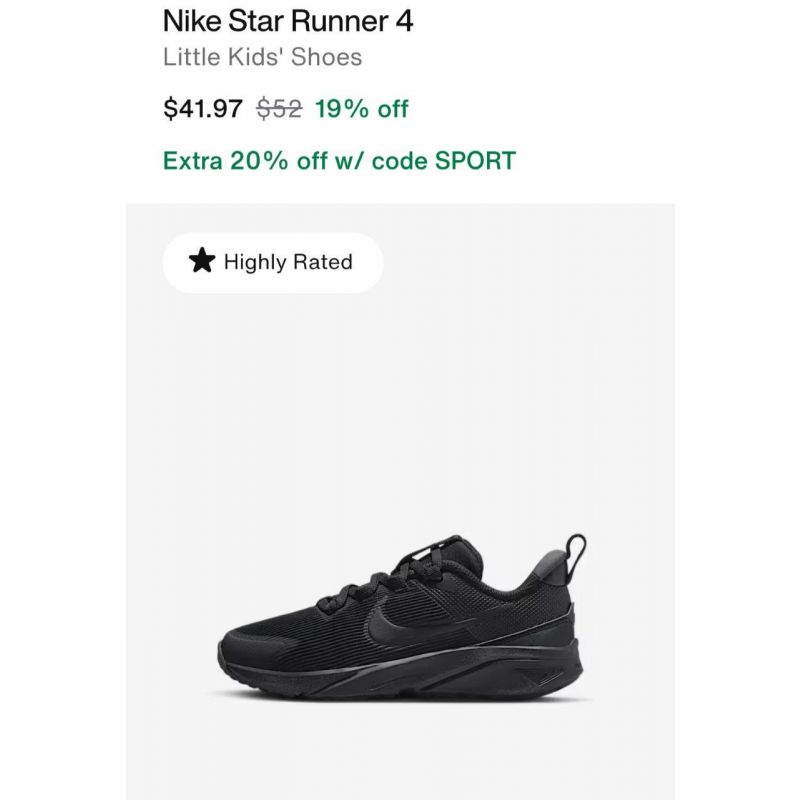Click the $41.97 sale price
800x800 pixels.
203,108
